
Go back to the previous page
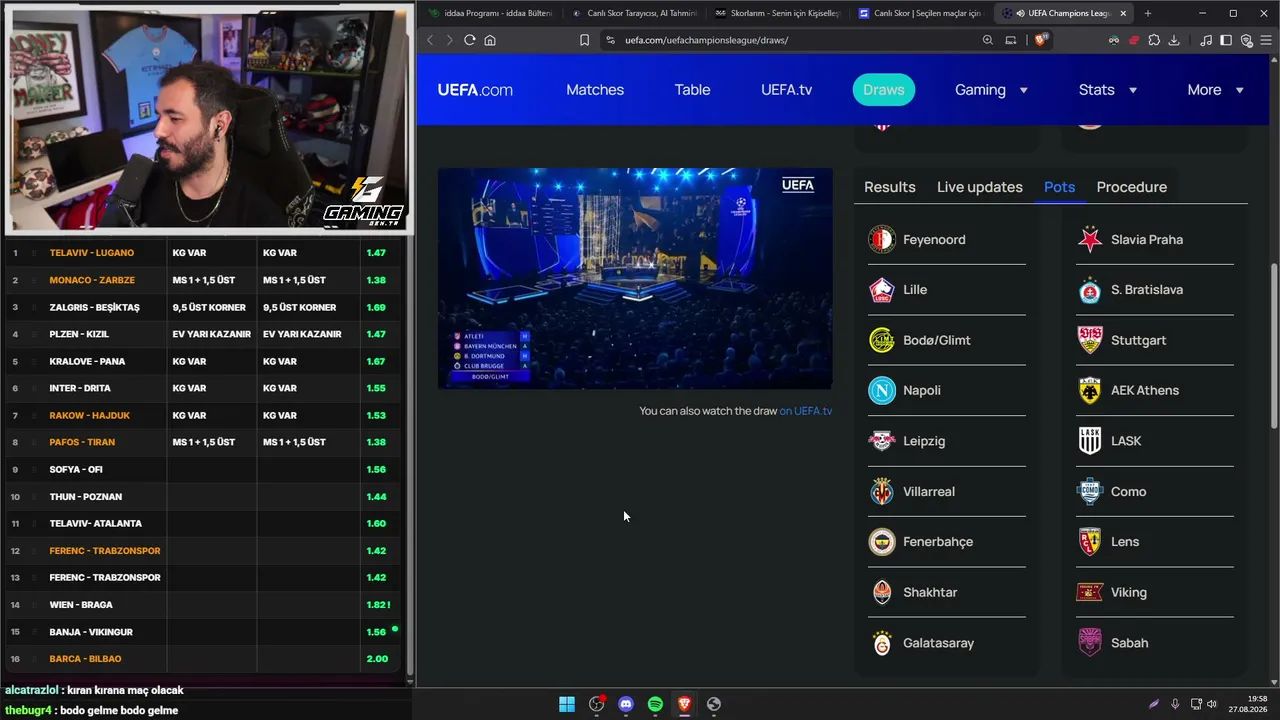(x=430, y=40)
